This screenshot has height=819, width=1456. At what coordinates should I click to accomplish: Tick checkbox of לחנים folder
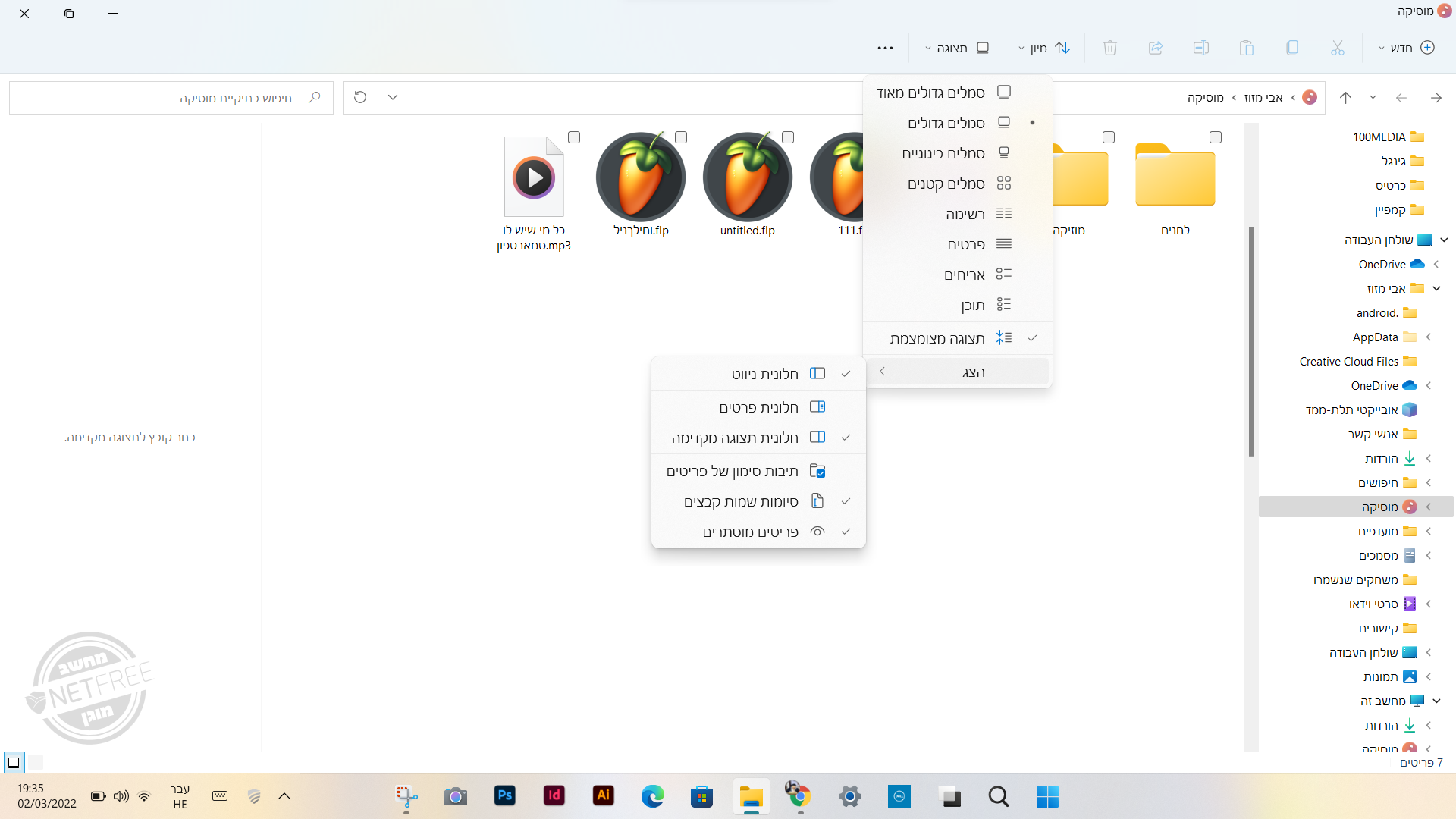coord(1216,137)
